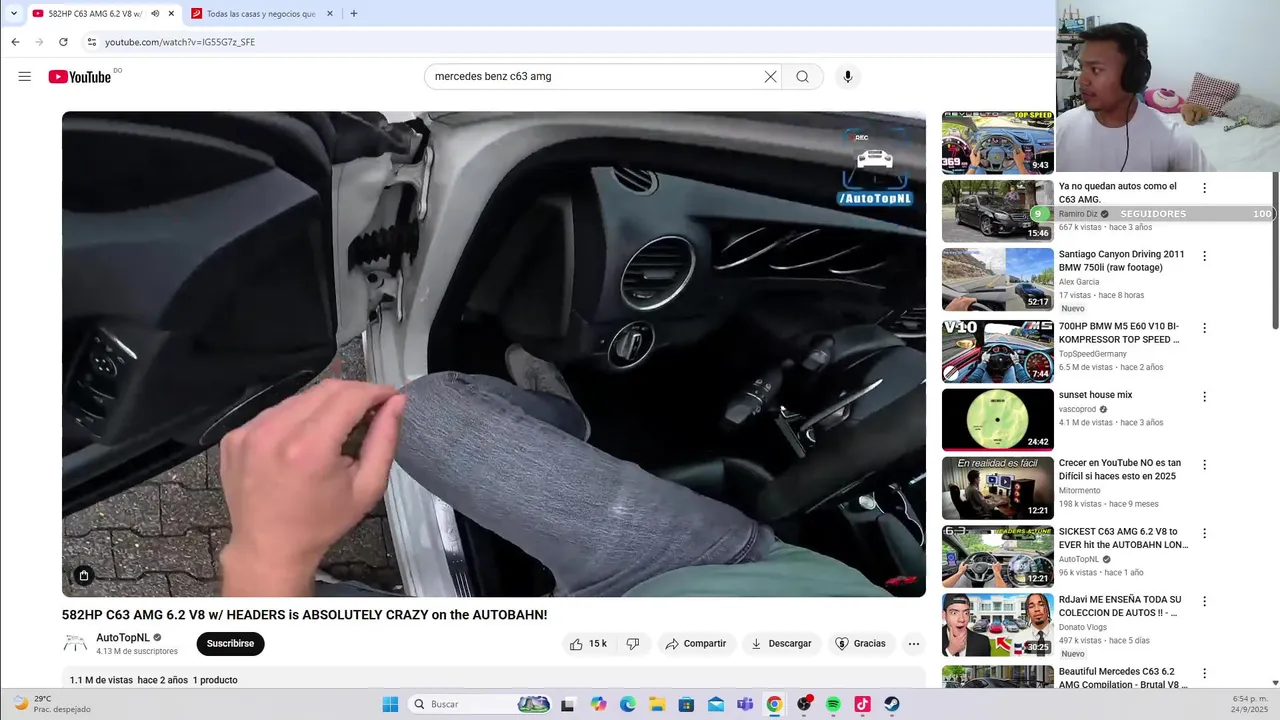The width and height of the screenshot is (1280, 720).
Task: Open site info icon in address bar
Action: pos(91,42)
